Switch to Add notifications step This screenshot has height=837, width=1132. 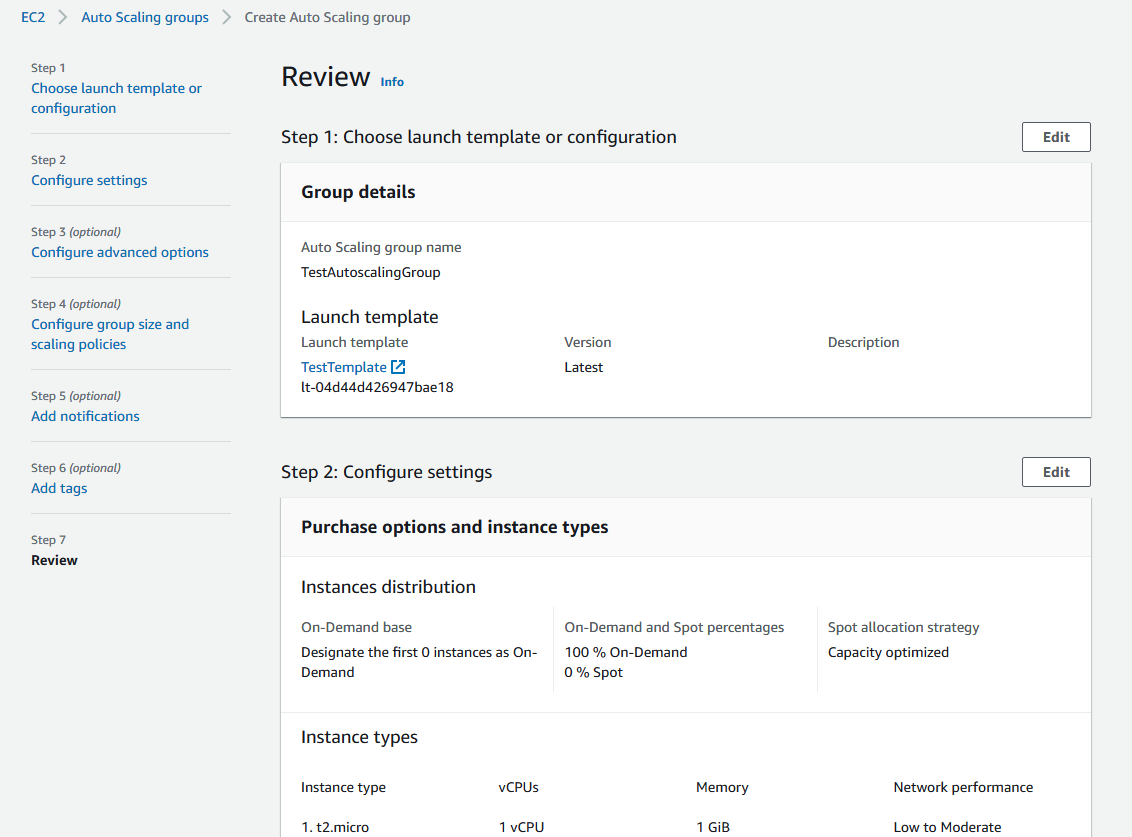coord(85,416)
